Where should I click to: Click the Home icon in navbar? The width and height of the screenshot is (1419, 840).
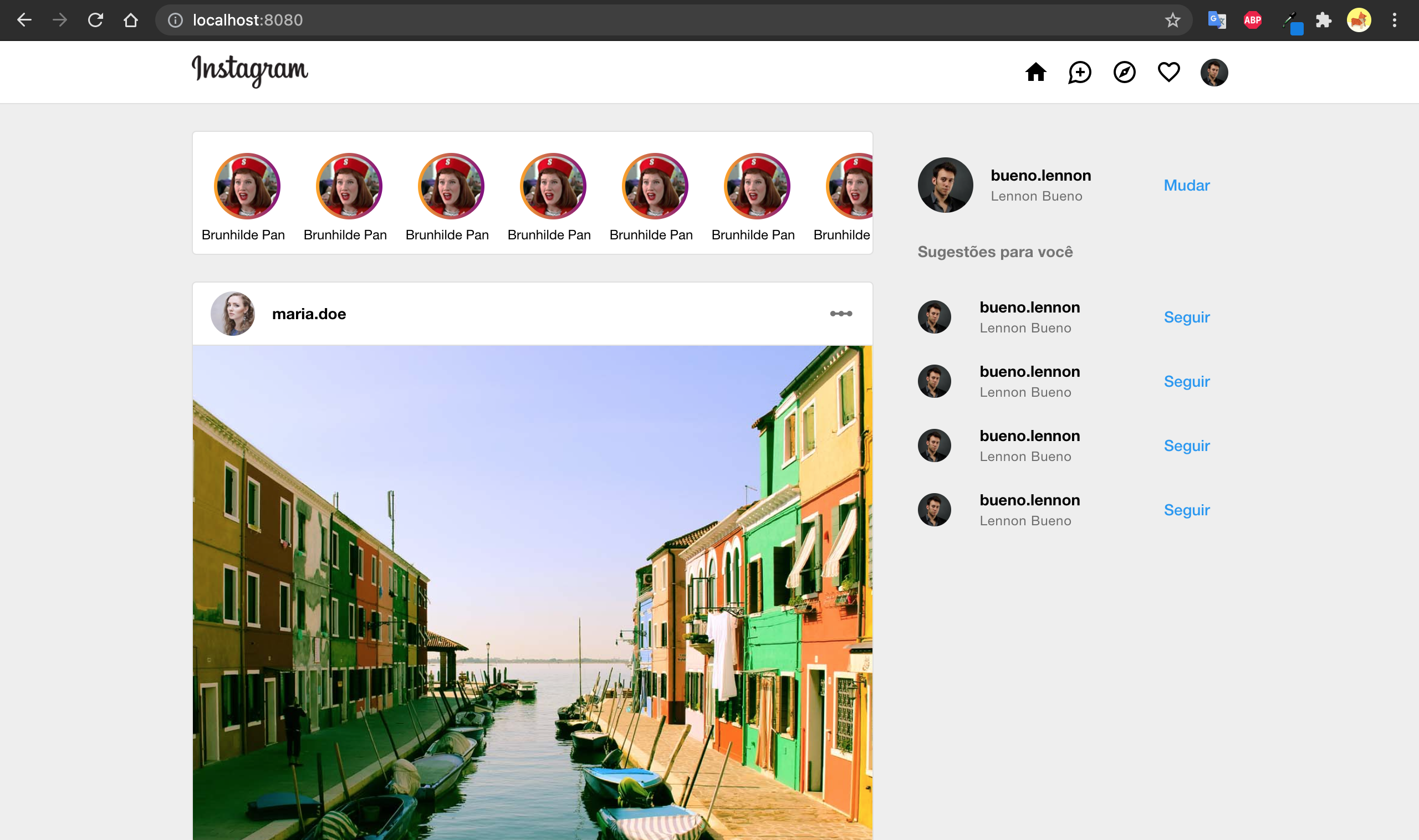coord(1035,73)
